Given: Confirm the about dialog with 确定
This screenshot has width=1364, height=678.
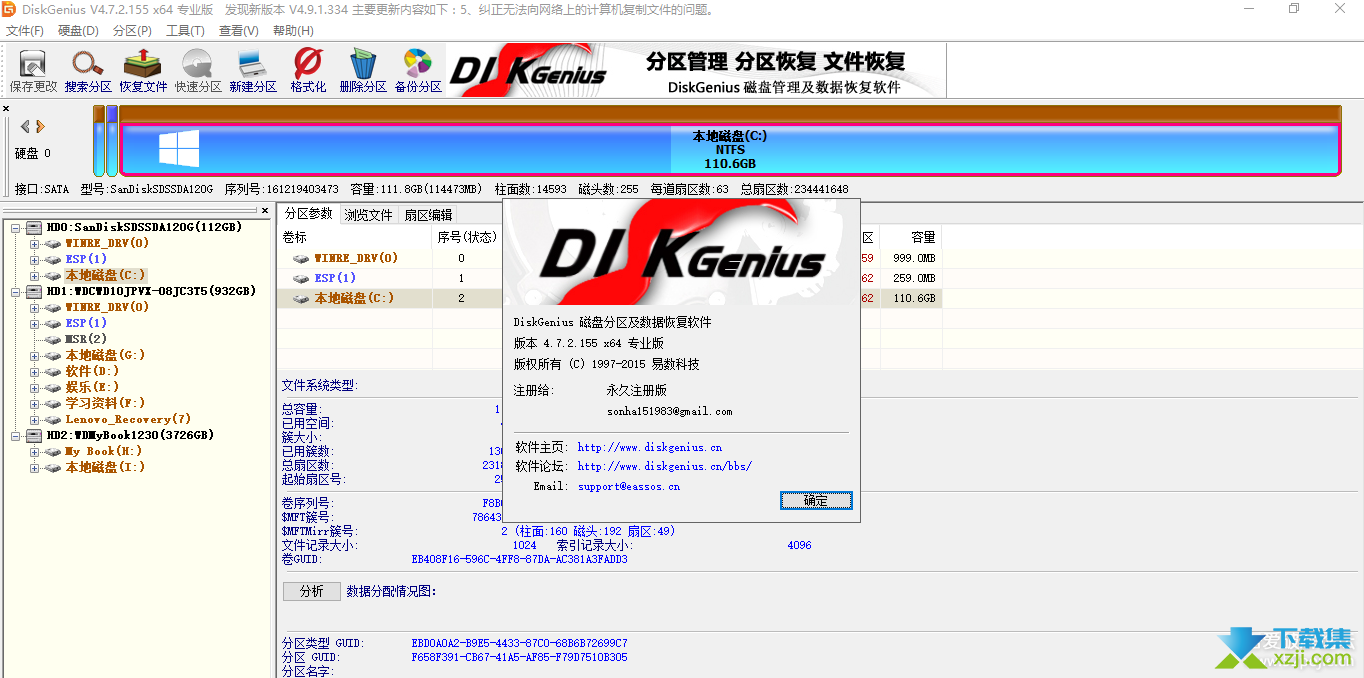Looking at the screenshot, I should (816, 500).
